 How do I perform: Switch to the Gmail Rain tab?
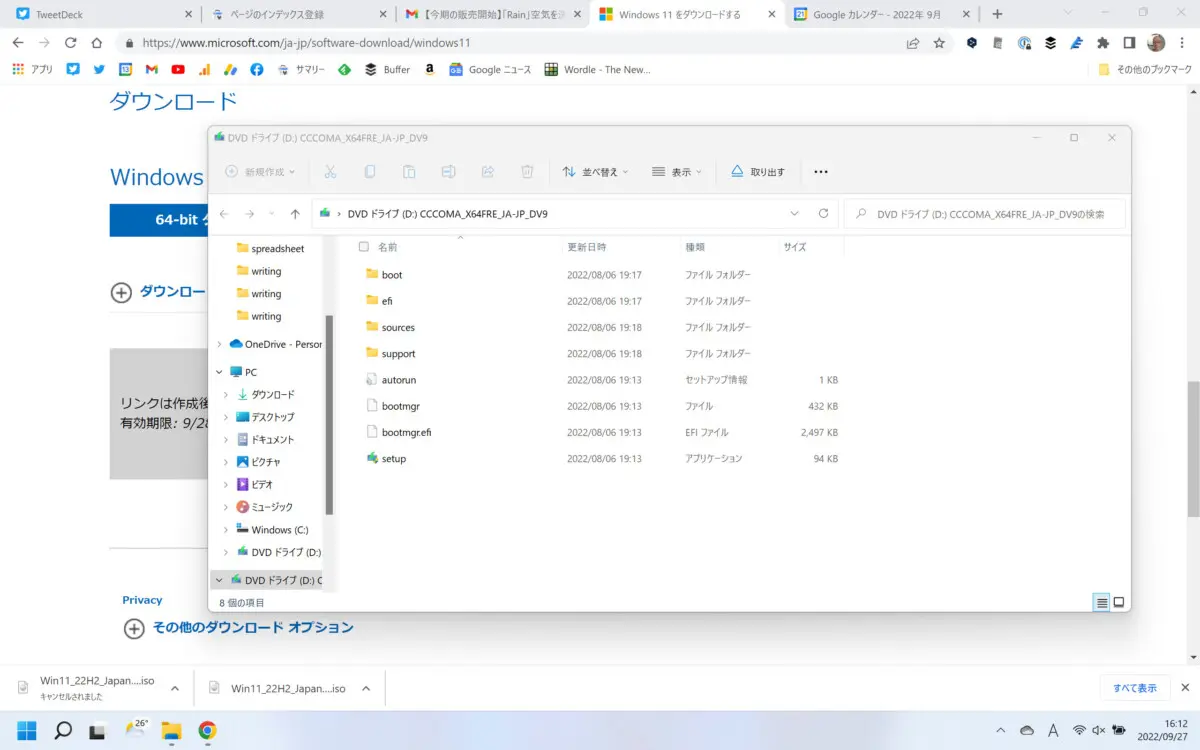(491, 15)
